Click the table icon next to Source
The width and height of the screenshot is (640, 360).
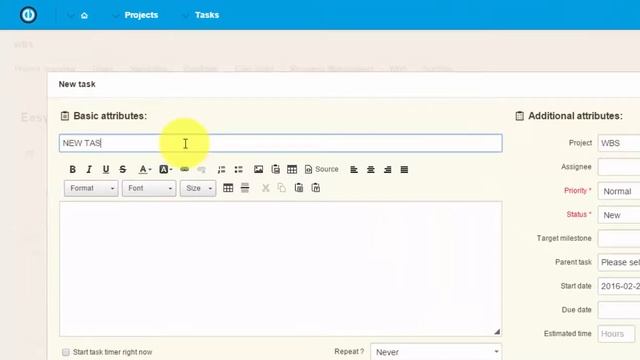(292, 169)
